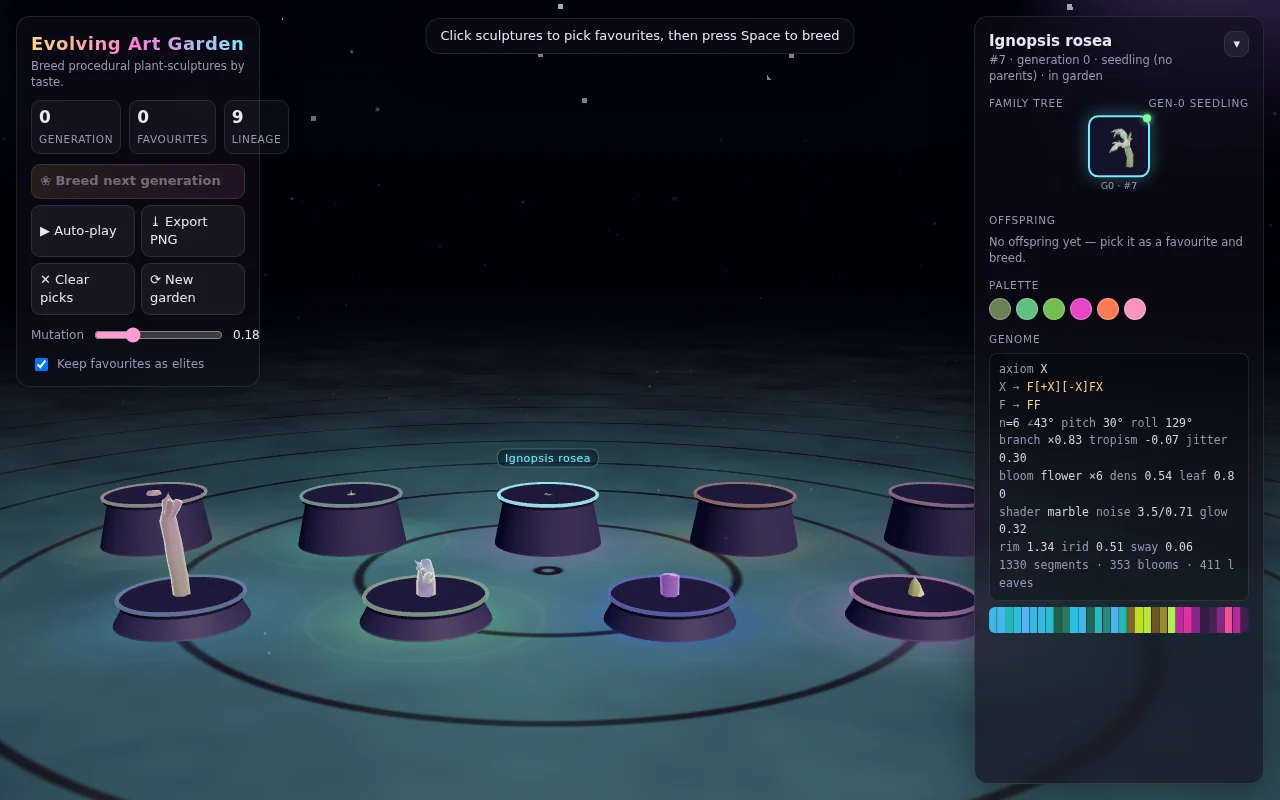Click the genome color barcode strip
1280x800 pixels.
pos(1119,620)
